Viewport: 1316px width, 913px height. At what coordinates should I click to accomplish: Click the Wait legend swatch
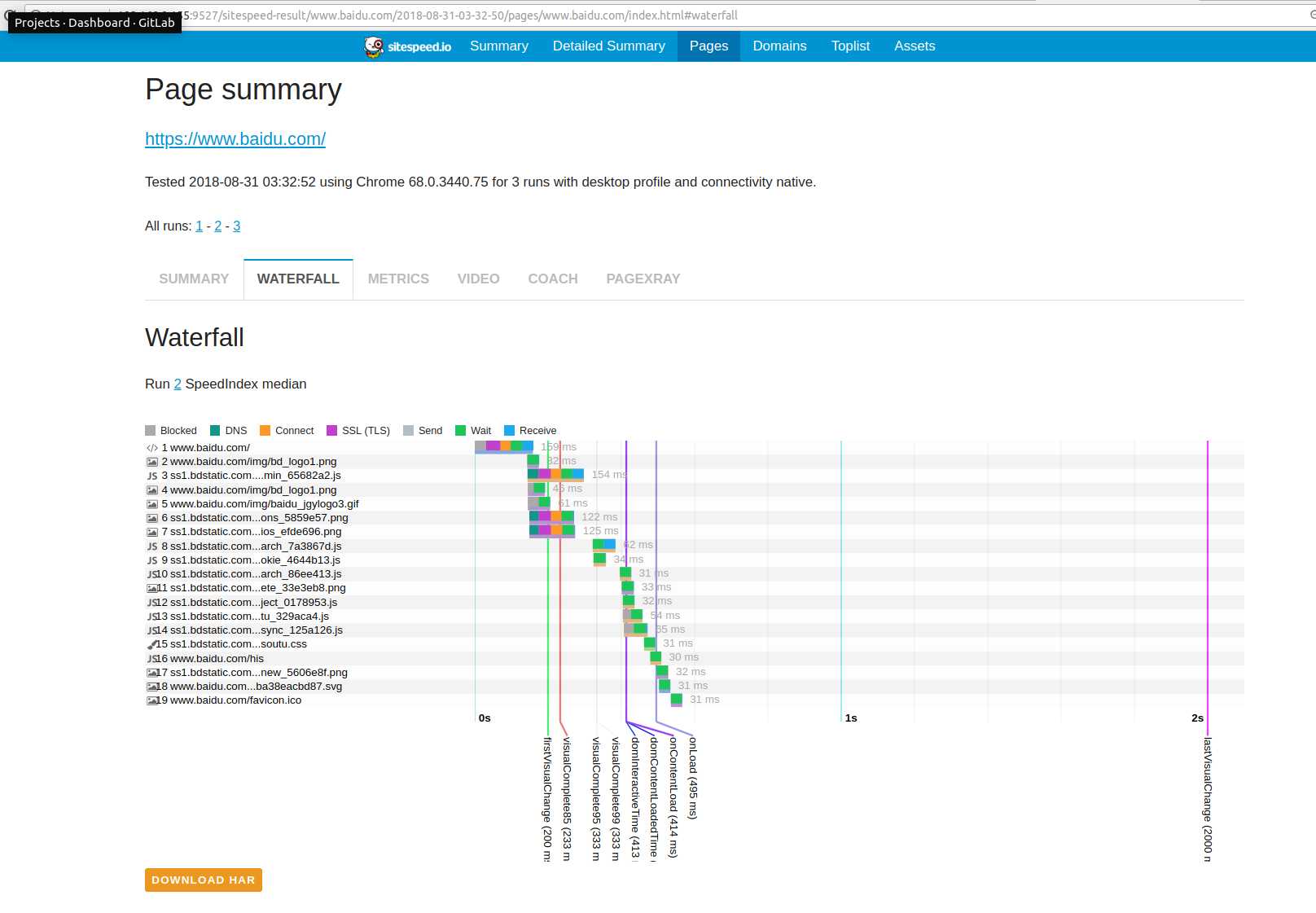pos(460,431)
